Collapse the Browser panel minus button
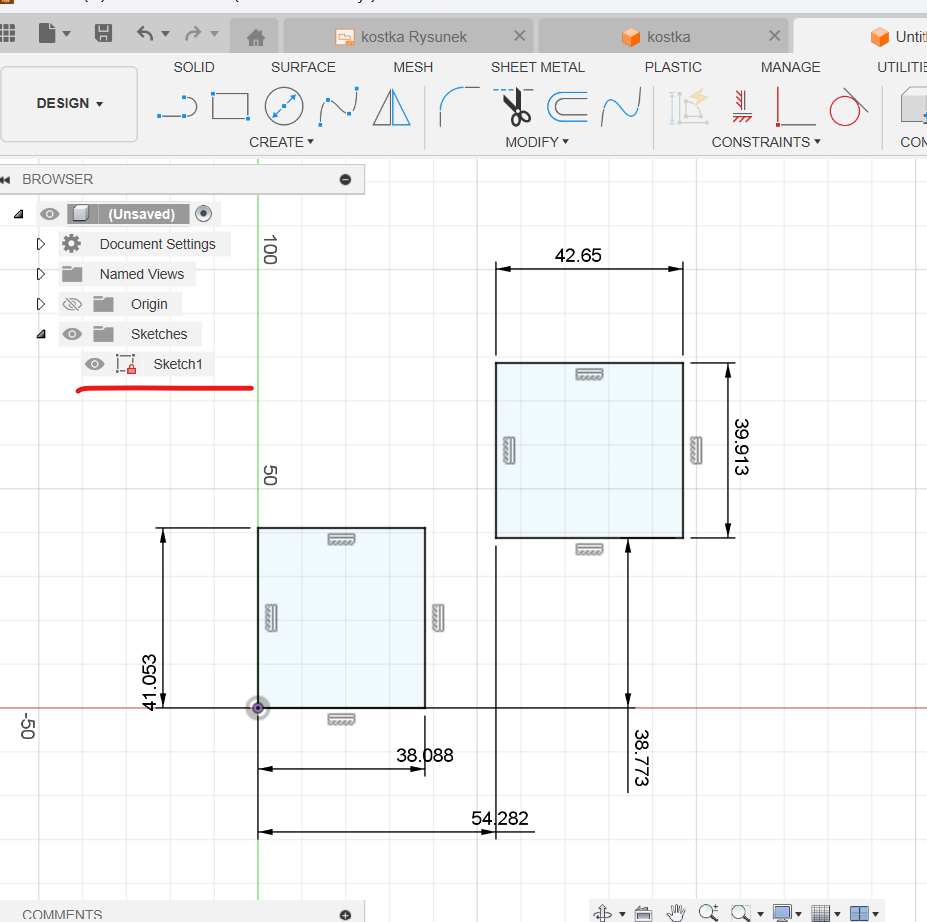 (x=345, y=180)
